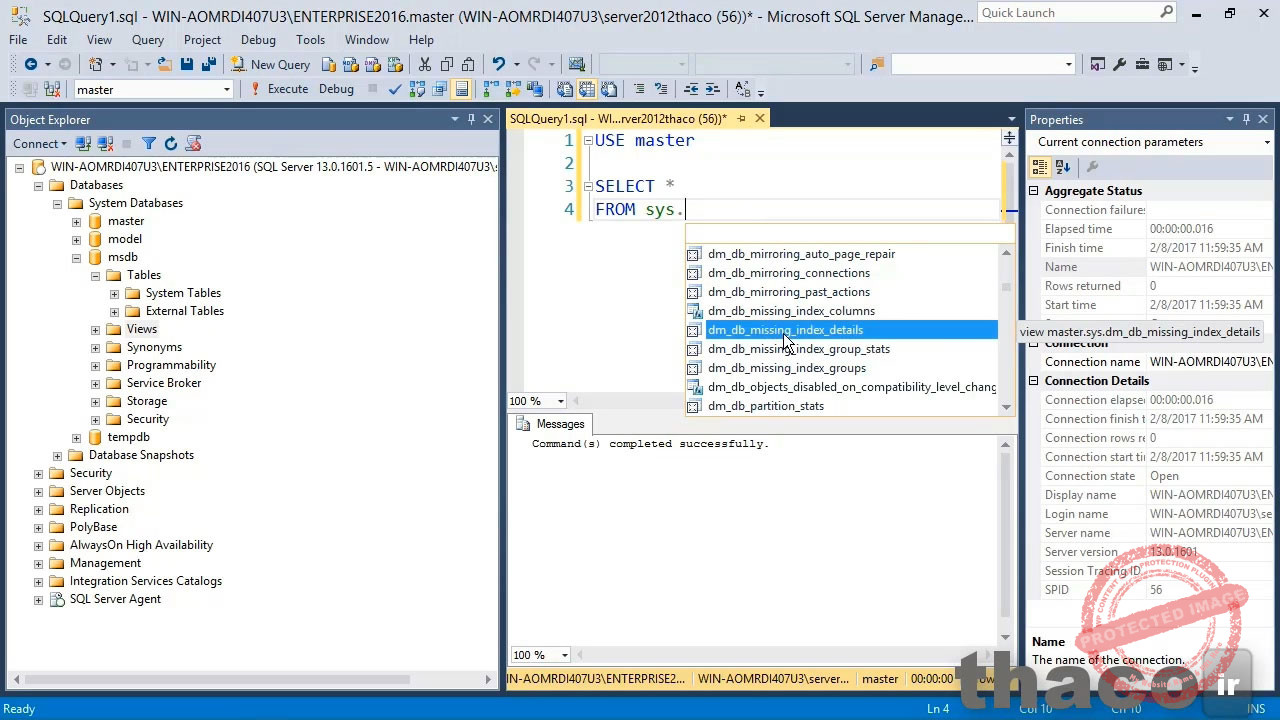Click the Comment Out Selected Lines icon
Image resolution: width=1280 pixels, height=720 pixels.
click(x=640, y=89)
